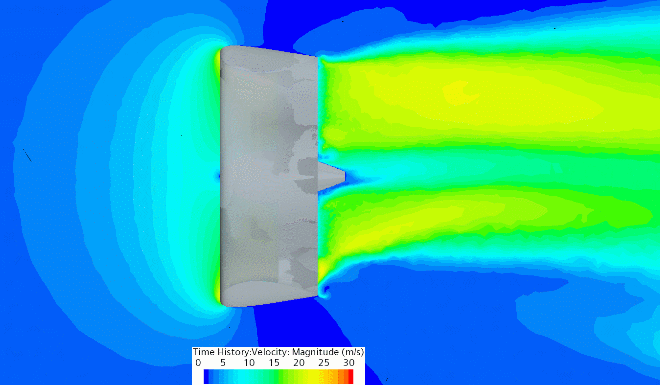Select the legend tick label 25

click(324, 362)
